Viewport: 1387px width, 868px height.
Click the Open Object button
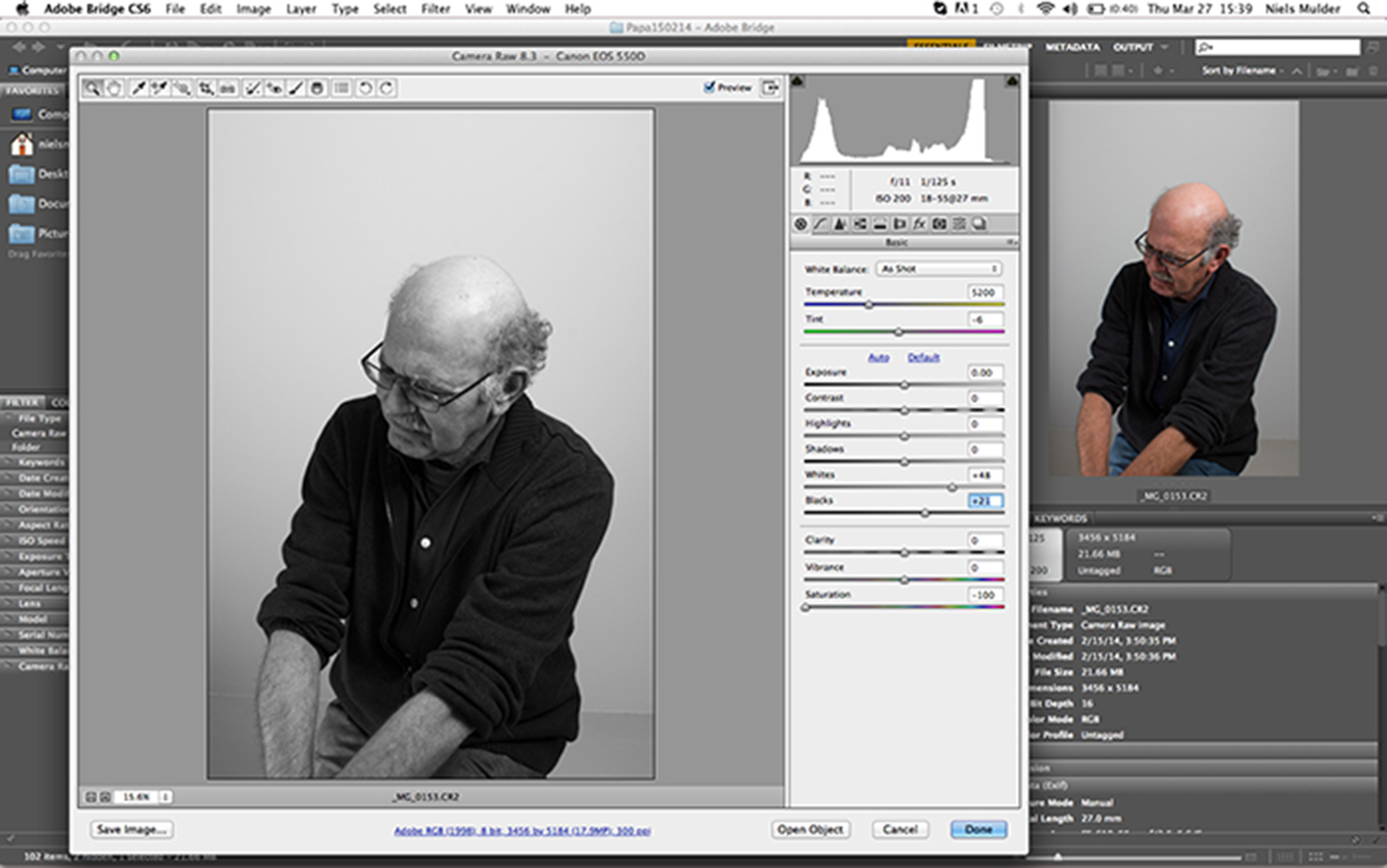(x=810, y=829)
